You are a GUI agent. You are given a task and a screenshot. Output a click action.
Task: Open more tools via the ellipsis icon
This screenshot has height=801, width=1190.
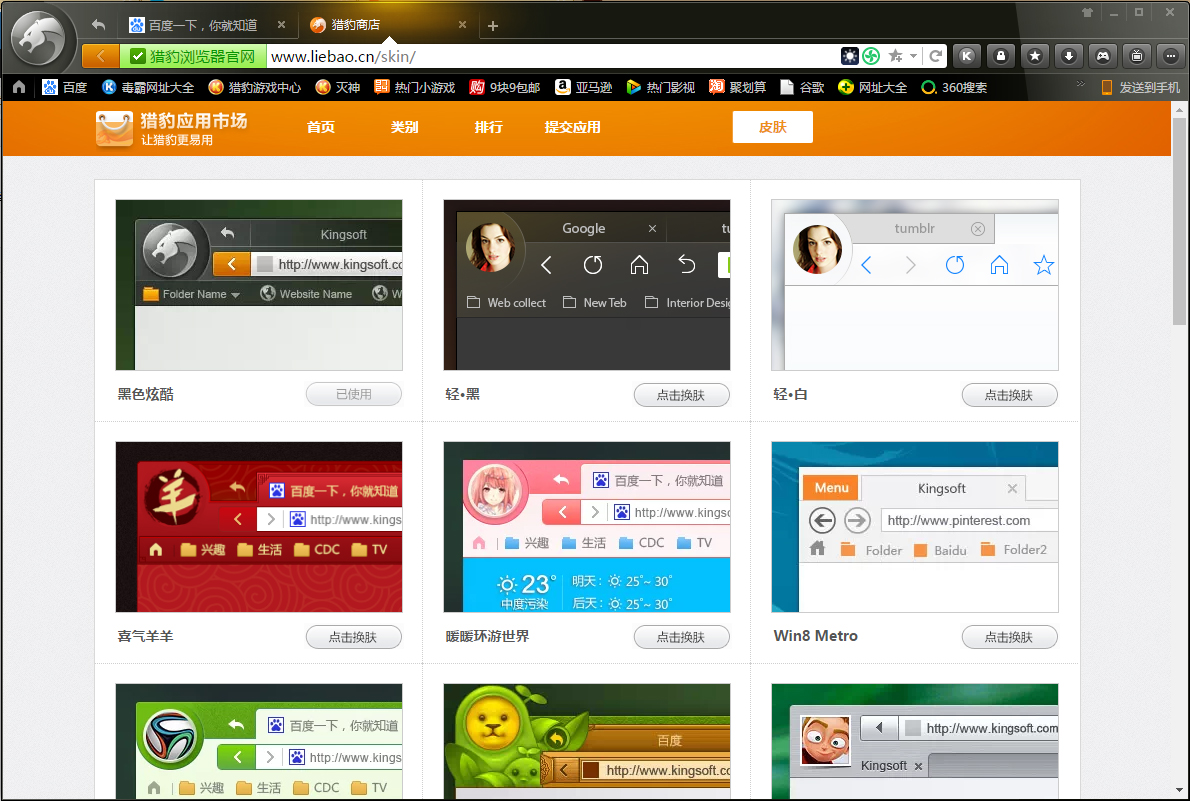point(1170,57)
